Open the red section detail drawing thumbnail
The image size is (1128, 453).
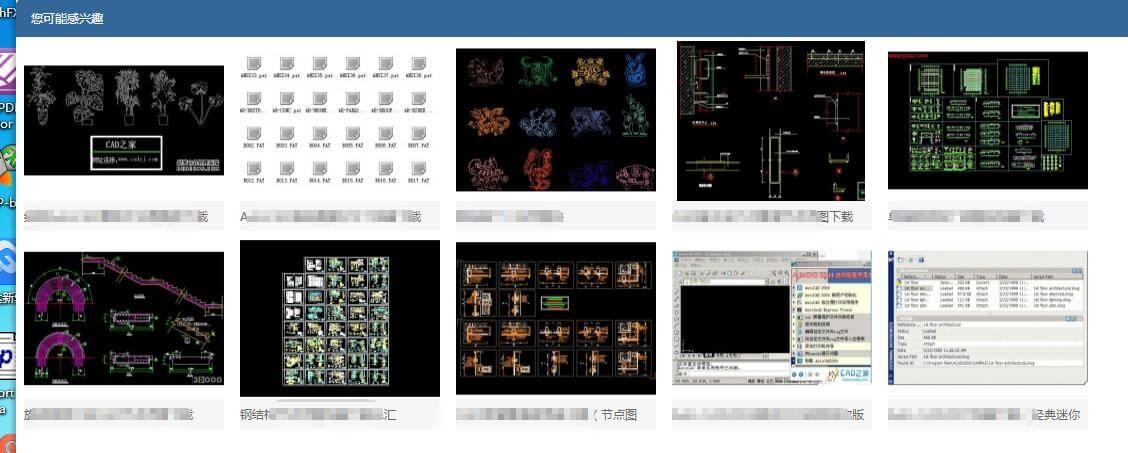[x=771, y=121]
